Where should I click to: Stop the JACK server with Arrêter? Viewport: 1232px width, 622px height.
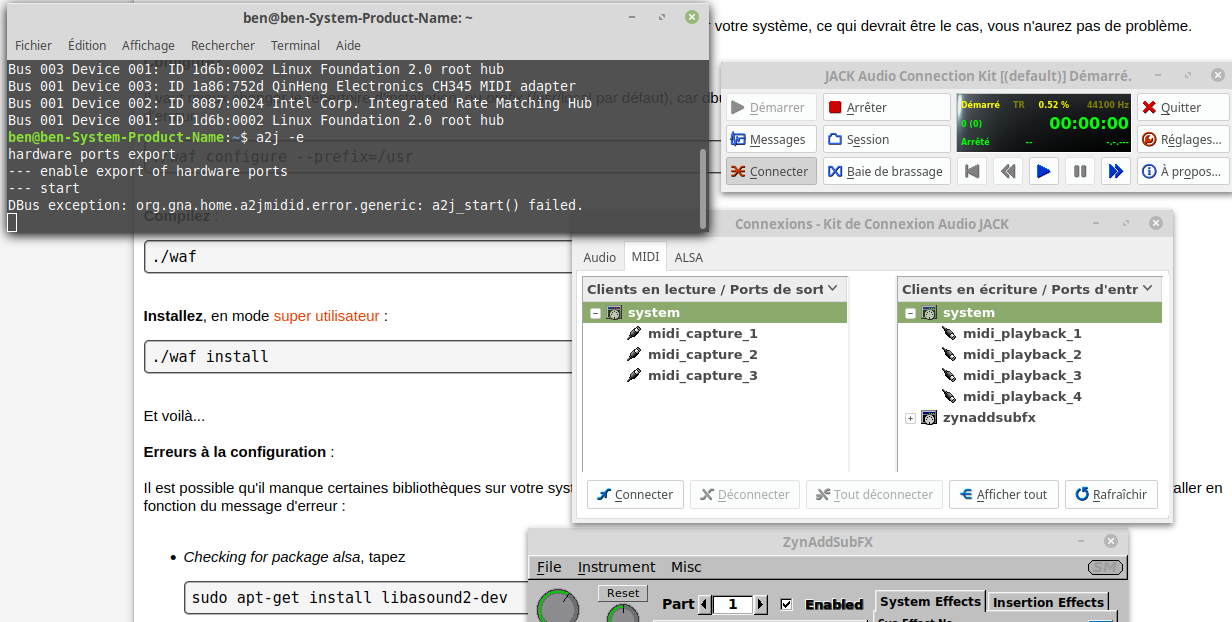click(x=886, y=107)
